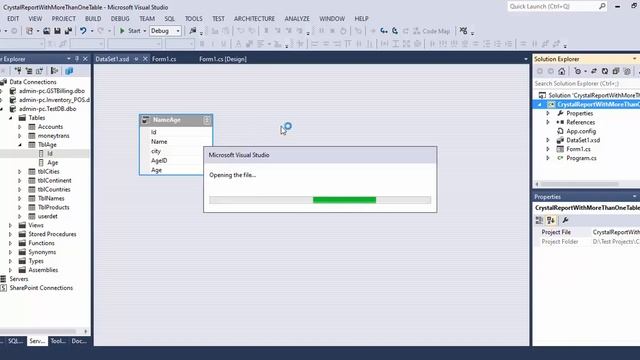Open the ARCHITECTURE menu

click(x=254, y=19)
